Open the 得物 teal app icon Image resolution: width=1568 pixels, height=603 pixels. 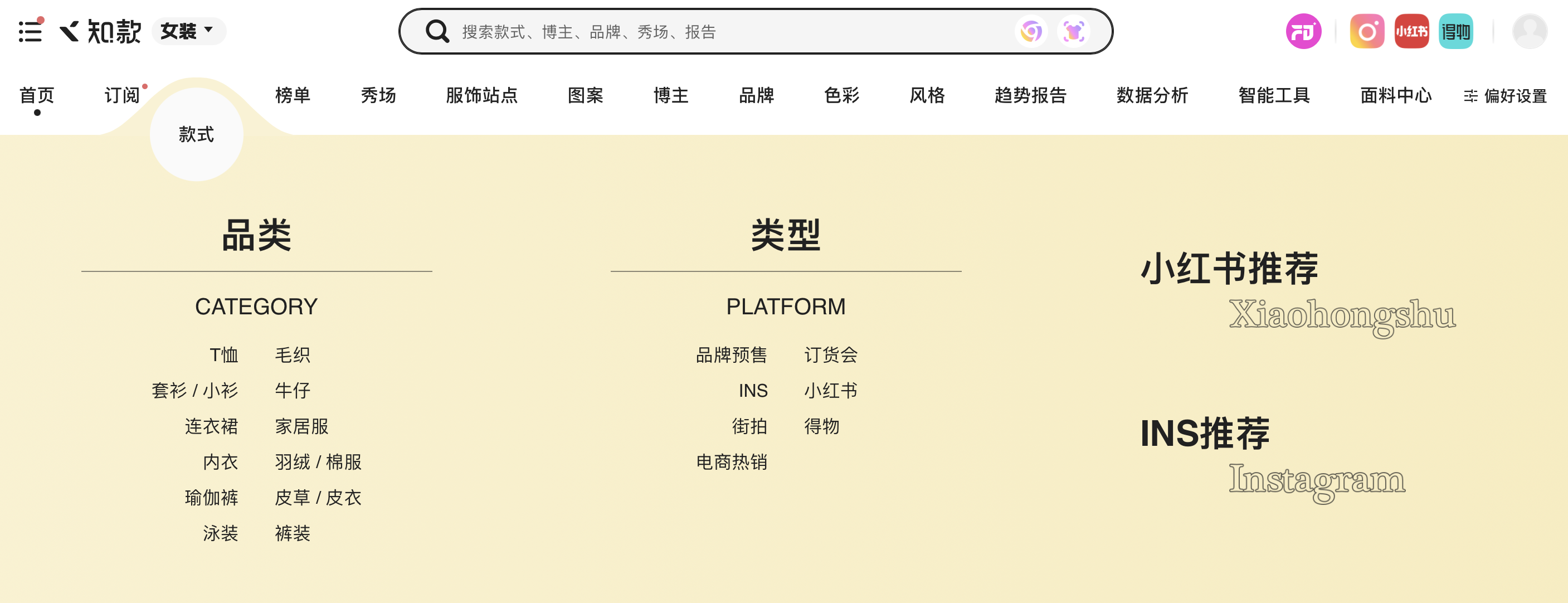(x=1456, y=31)
